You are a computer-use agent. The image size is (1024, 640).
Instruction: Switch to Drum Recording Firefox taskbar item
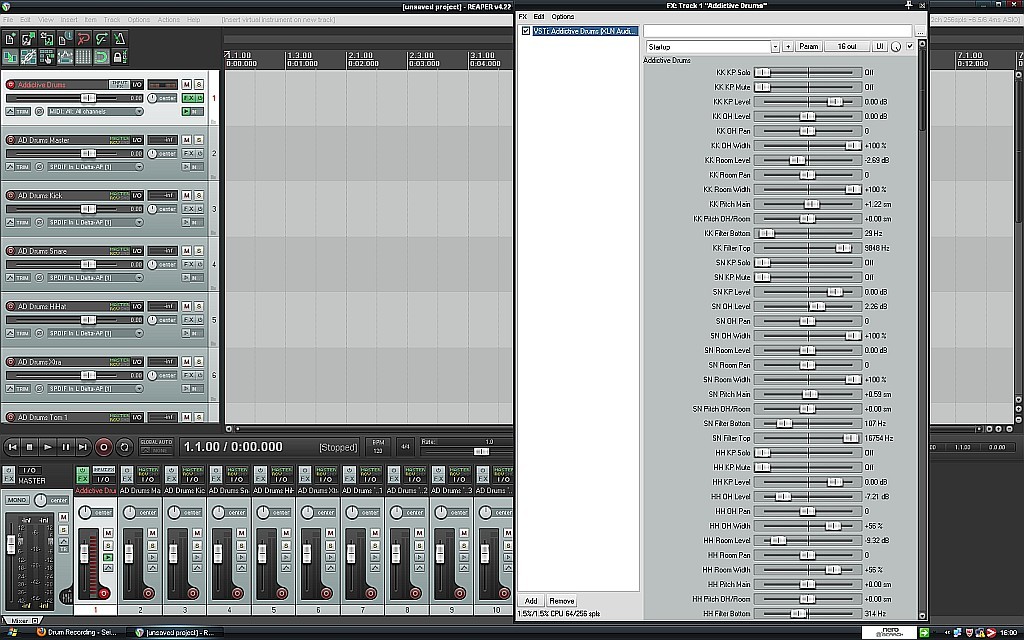click(x=77, y=633)
